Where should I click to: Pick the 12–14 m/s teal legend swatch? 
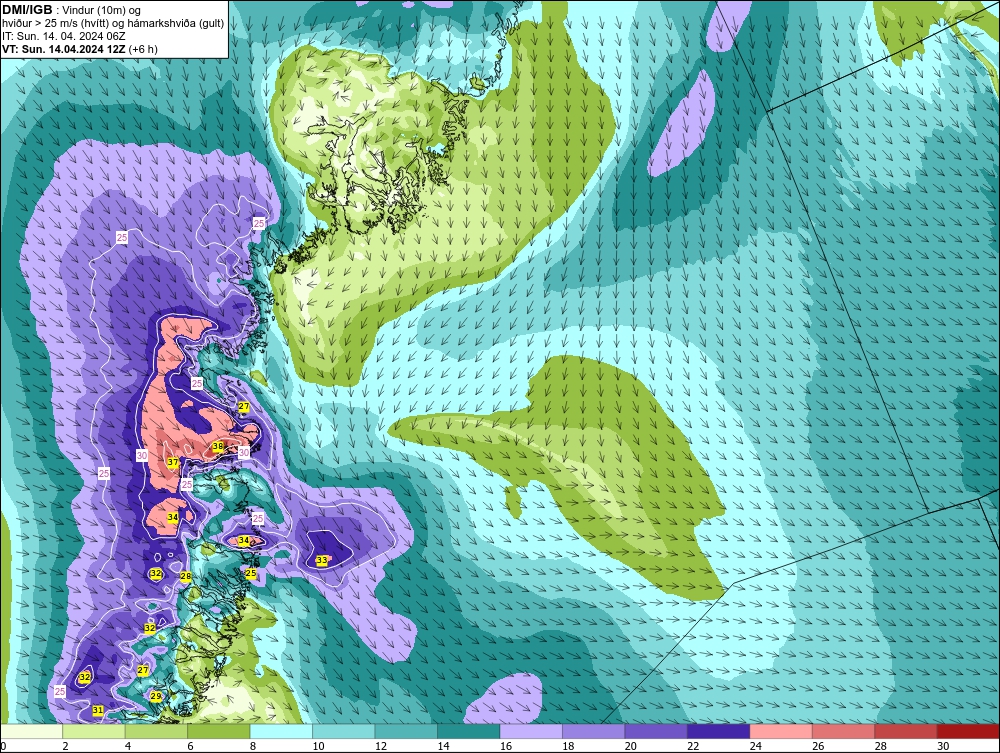pyautogui.click(x=406, y=731)
